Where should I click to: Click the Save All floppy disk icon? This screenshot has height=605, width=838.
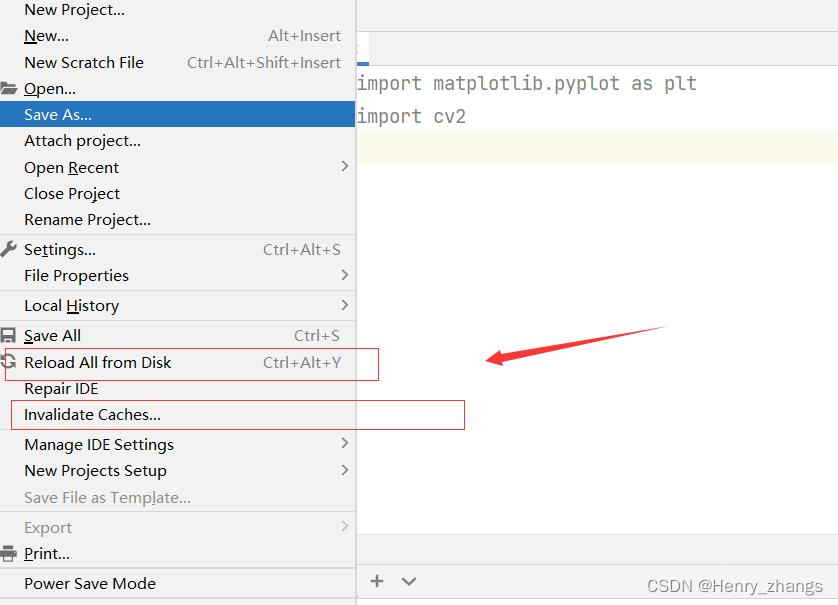[9, 335]
